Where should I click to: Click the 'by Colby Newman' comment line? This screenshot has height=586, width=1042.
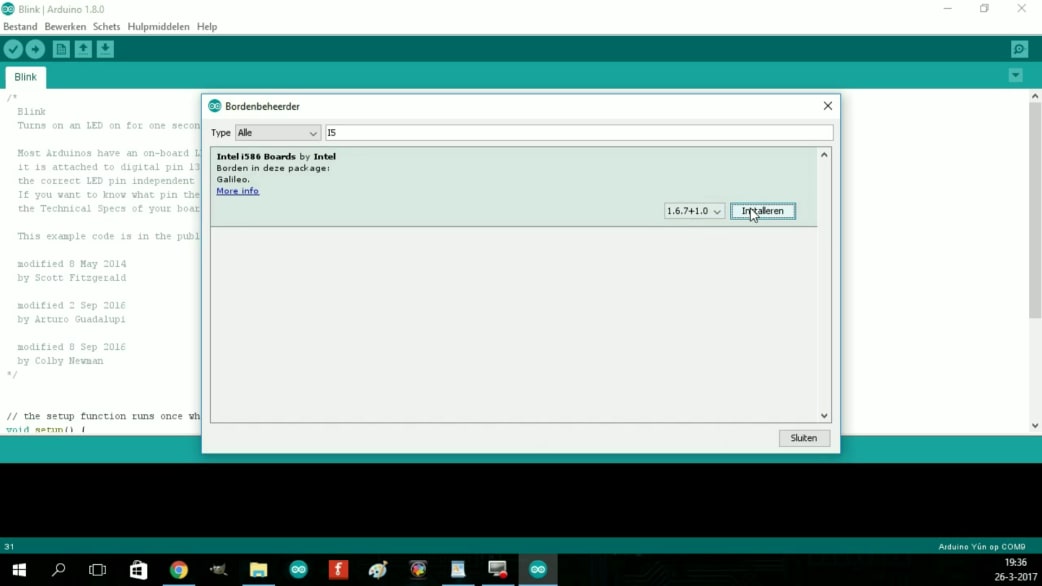coord(60,361)
